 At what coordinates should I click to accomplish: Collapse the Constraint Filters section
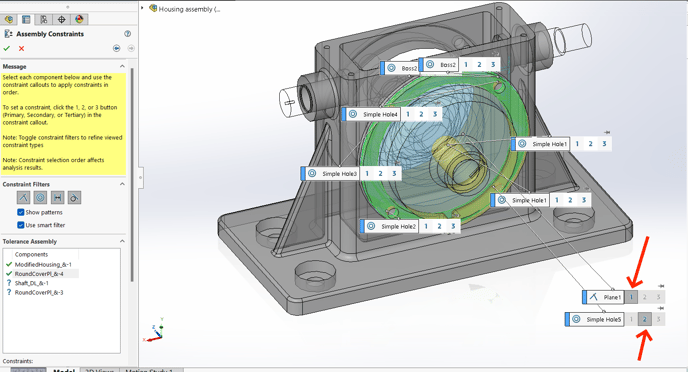coord(122,184)
